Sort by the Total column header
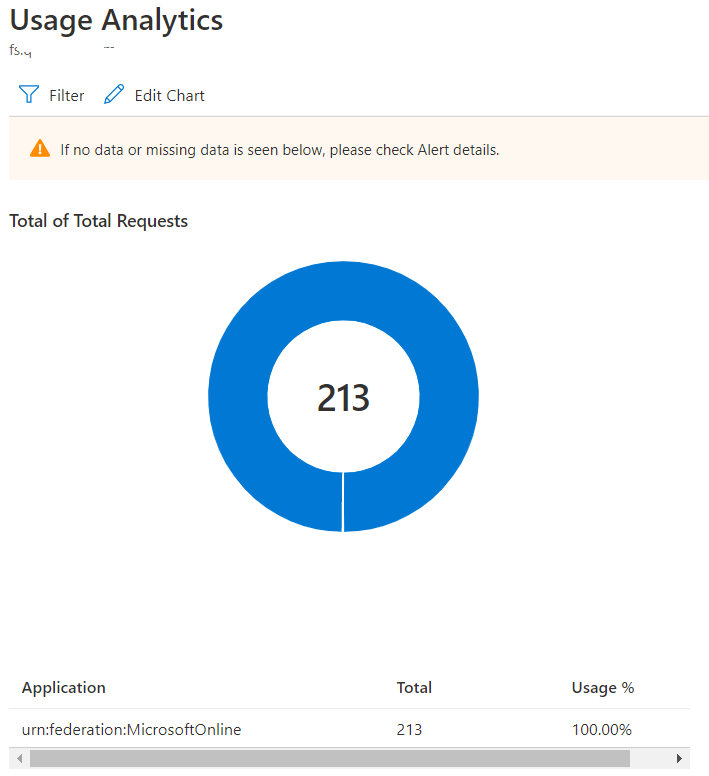709x776 pixels. (x=414, y=688)
